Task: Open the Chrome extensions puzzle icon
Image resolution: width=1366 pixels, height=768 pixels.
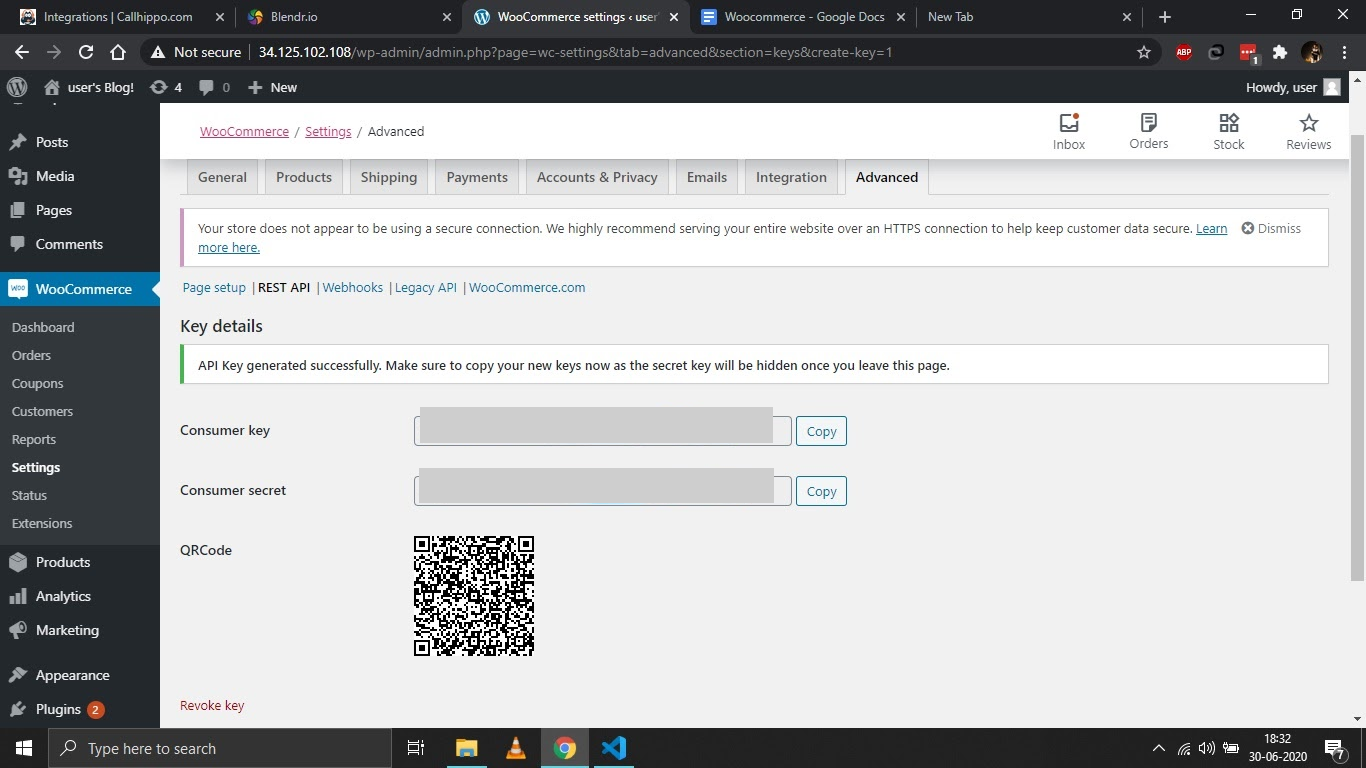Action: pos(1279,52)
